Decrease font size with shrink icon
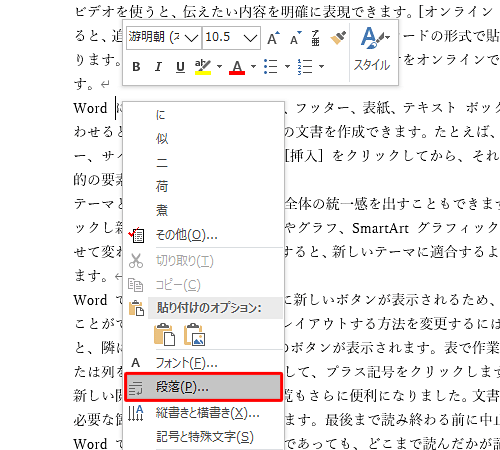Image resolution: width=500 pixels, height=450 pixels. 295,38
